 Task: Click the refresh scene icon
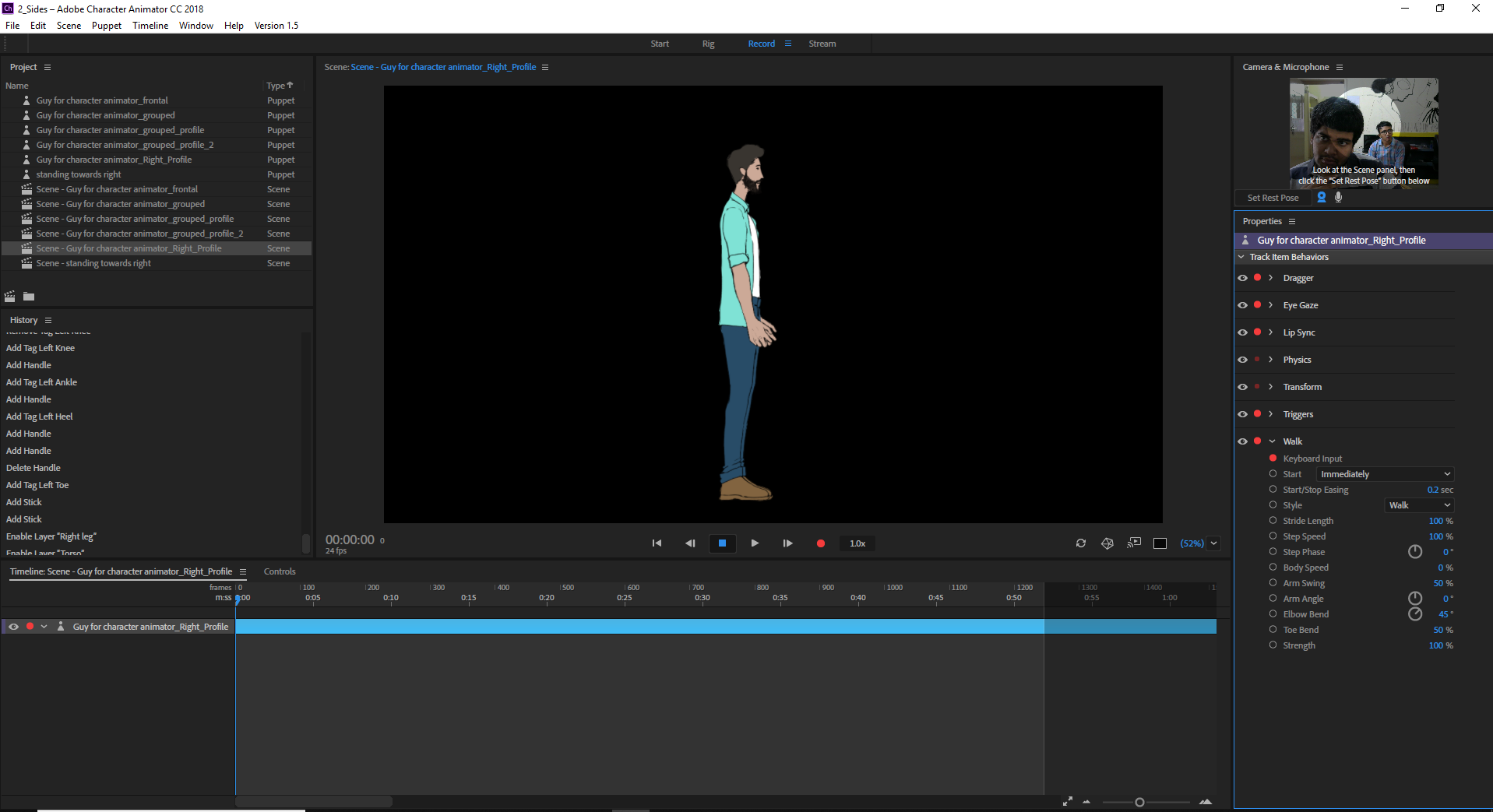click(x=1081, y=543)
